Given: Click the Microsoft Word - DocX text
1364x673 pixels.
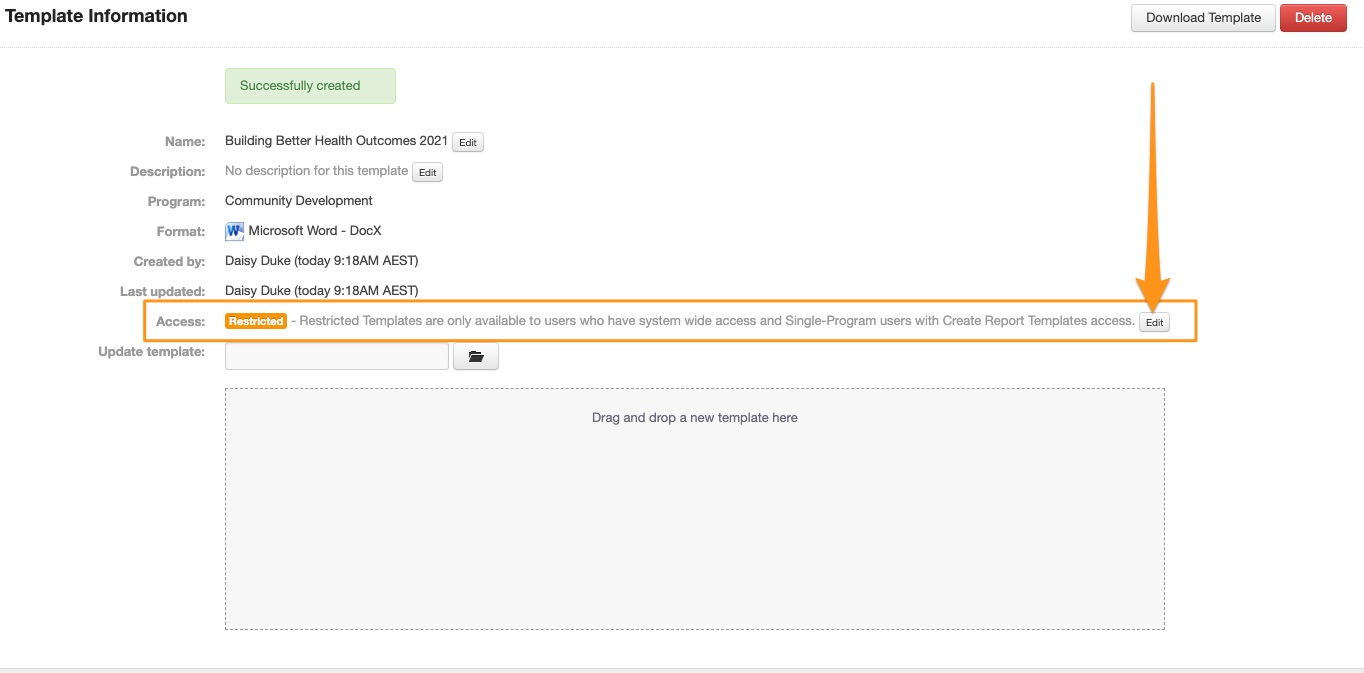Looking at the screenshot, I should click(315, 231).
